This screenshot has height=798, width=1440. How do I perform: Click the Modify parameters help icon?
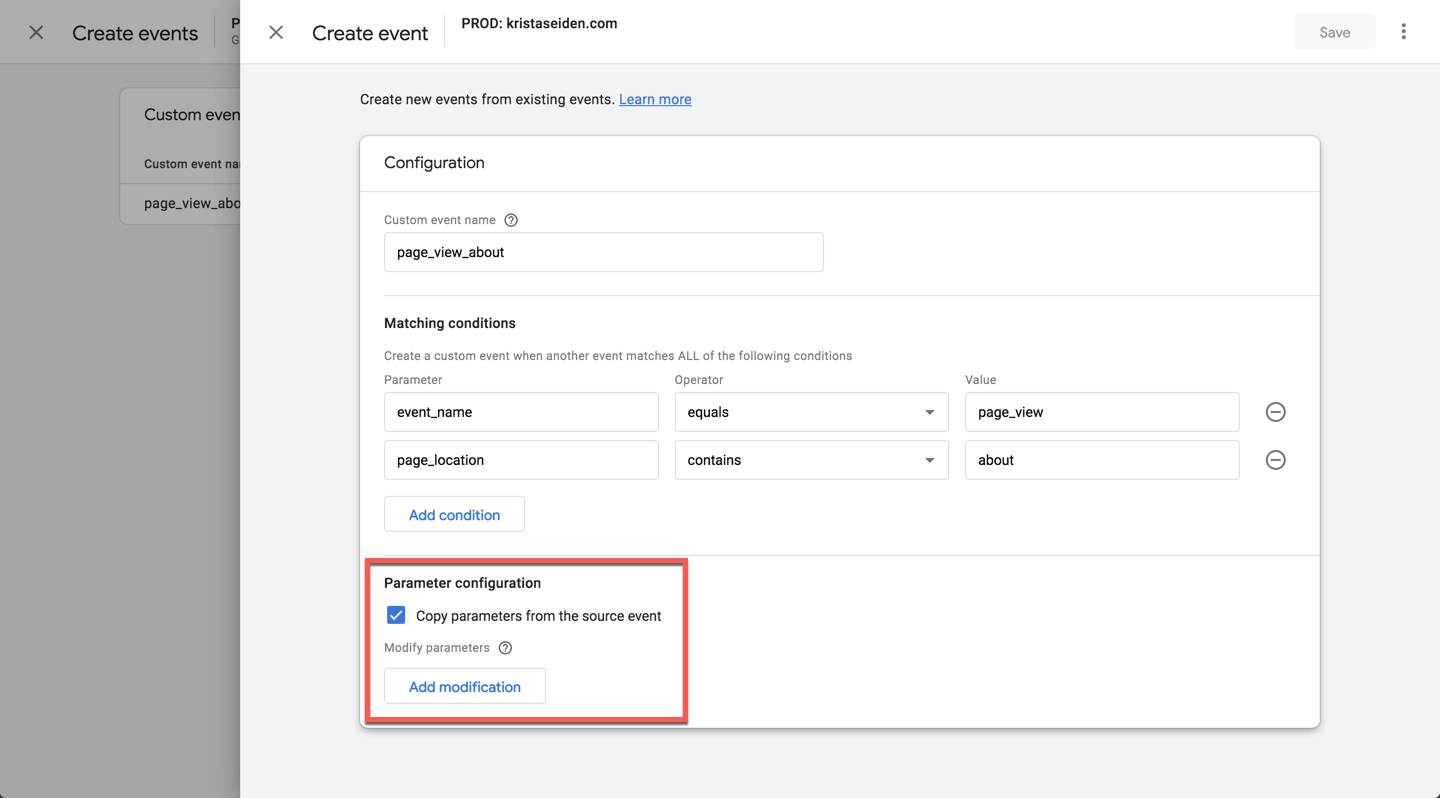(505, 648)
